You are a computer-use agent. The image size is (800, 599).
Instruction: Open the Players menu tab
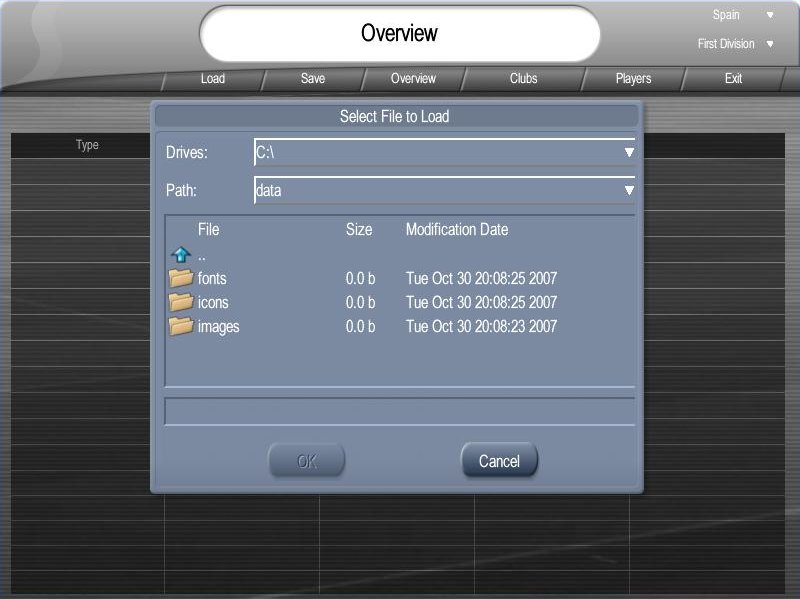click(633, 79)
